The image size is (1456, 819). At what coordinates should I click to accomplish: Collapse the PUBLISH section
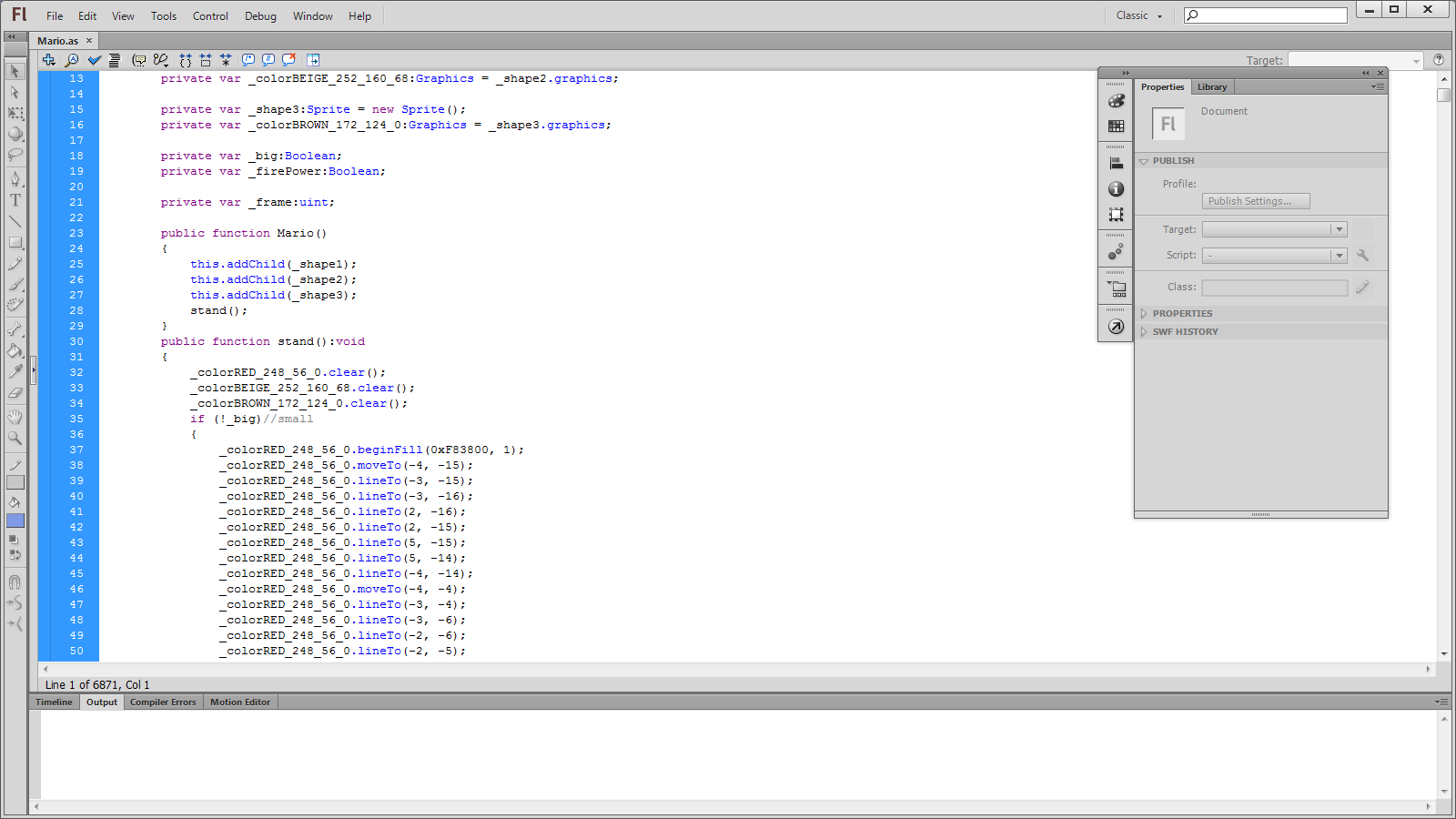tap(1145, 161)
